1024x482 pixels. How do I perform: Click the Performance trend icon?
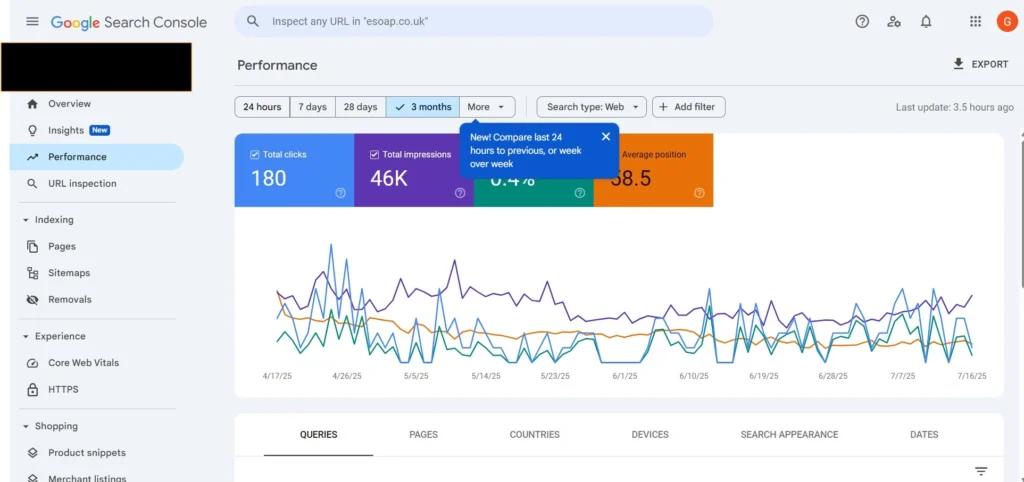coord(32,157)
